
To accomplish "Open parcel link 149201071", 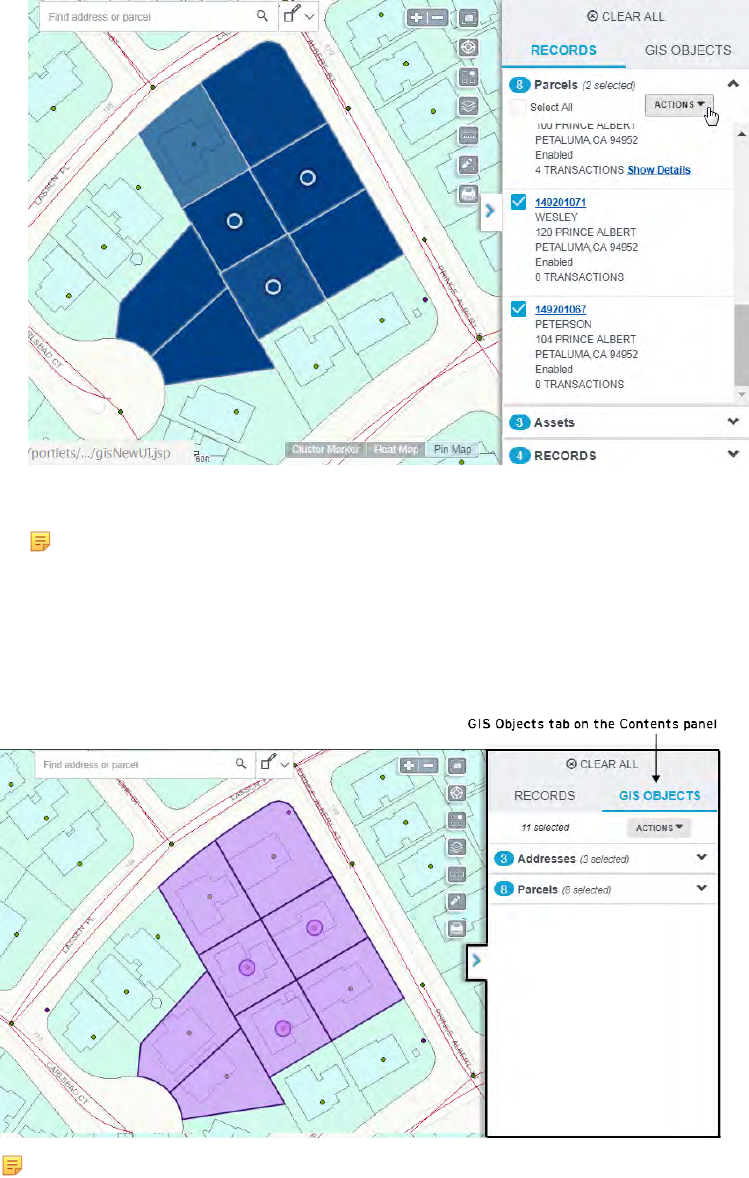I will (x=560, y=202).
